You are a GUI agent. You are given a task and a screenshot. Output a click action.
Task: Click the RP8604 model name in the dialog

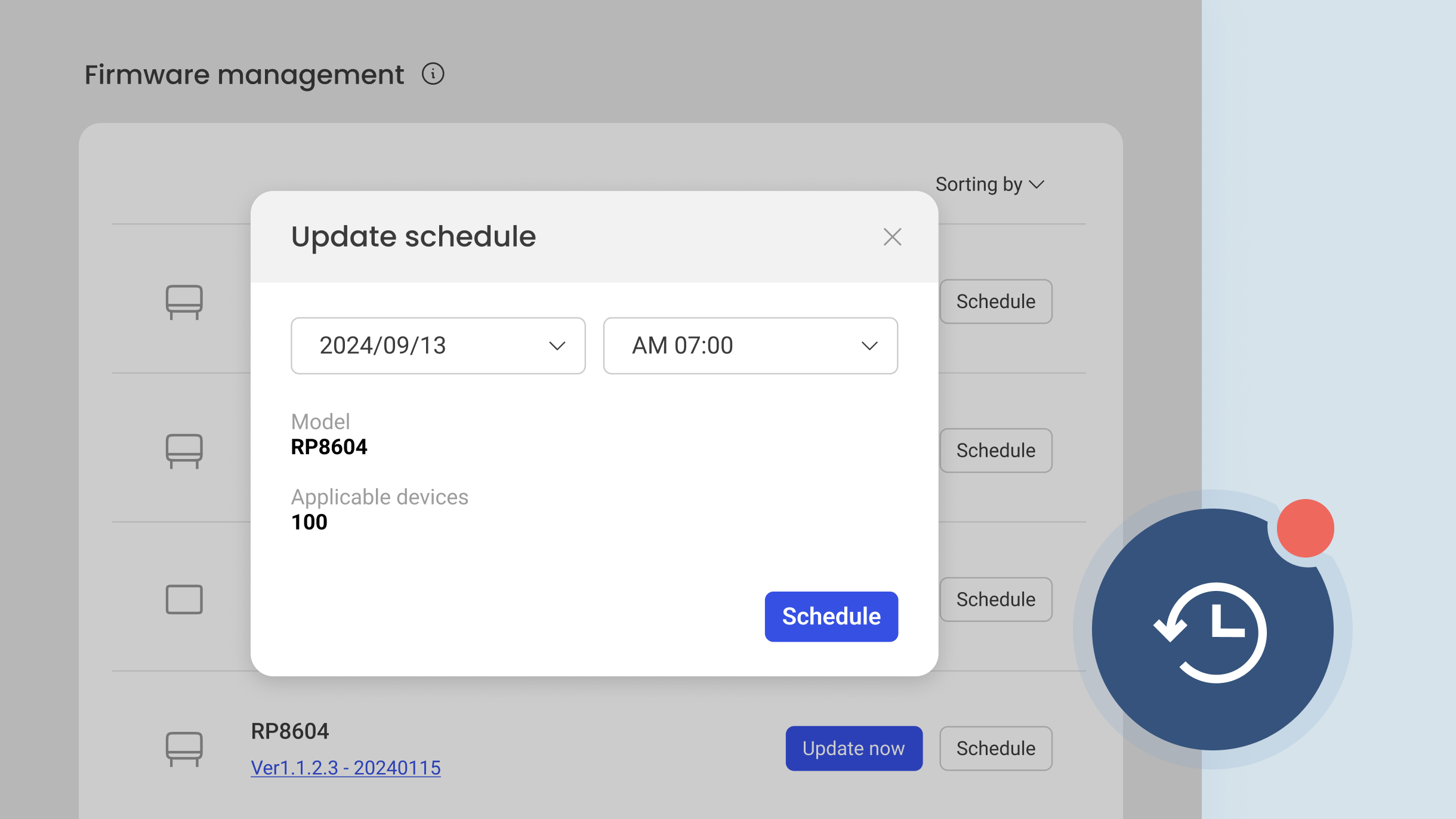329,447
